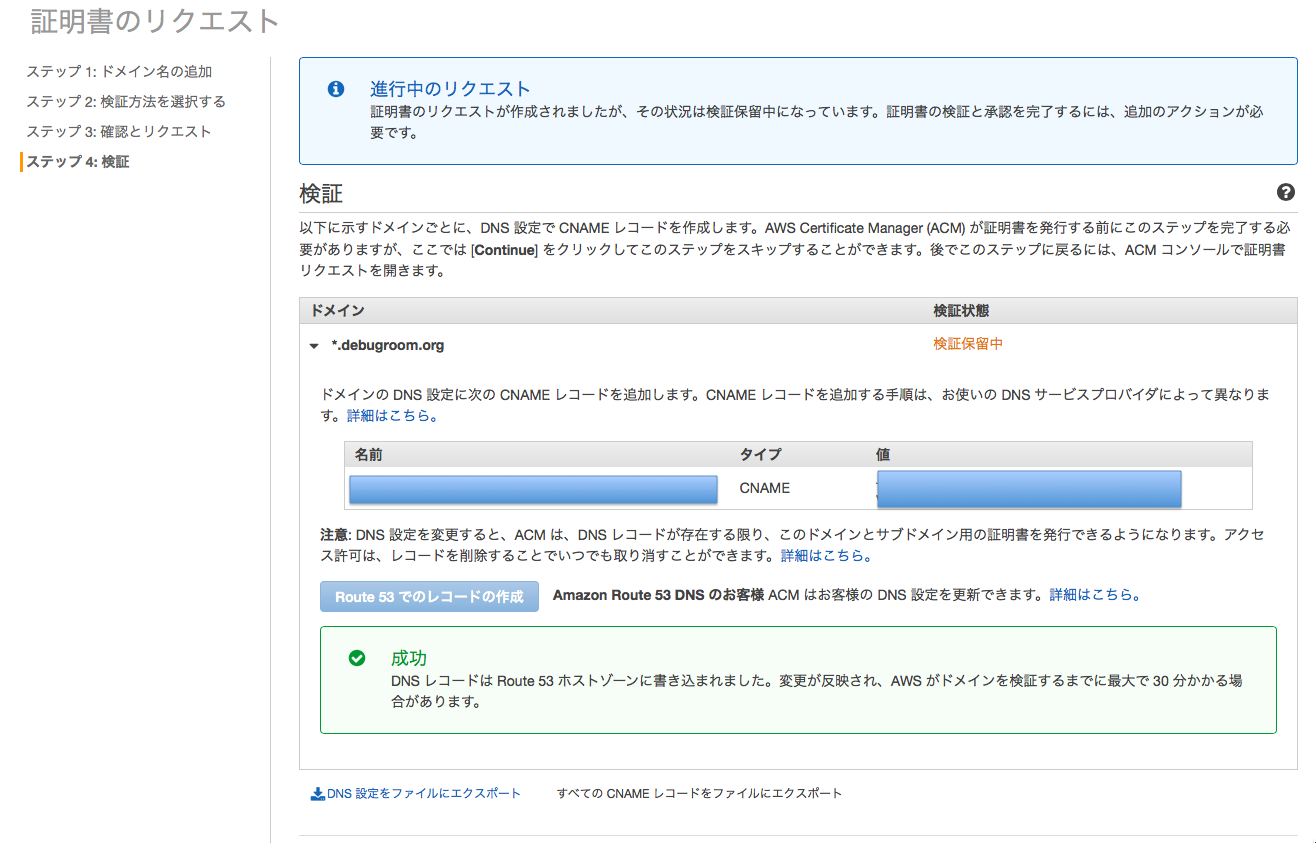The image size is (1316, 843).
Task: Click the ドメイン column header
Action: 337,311
